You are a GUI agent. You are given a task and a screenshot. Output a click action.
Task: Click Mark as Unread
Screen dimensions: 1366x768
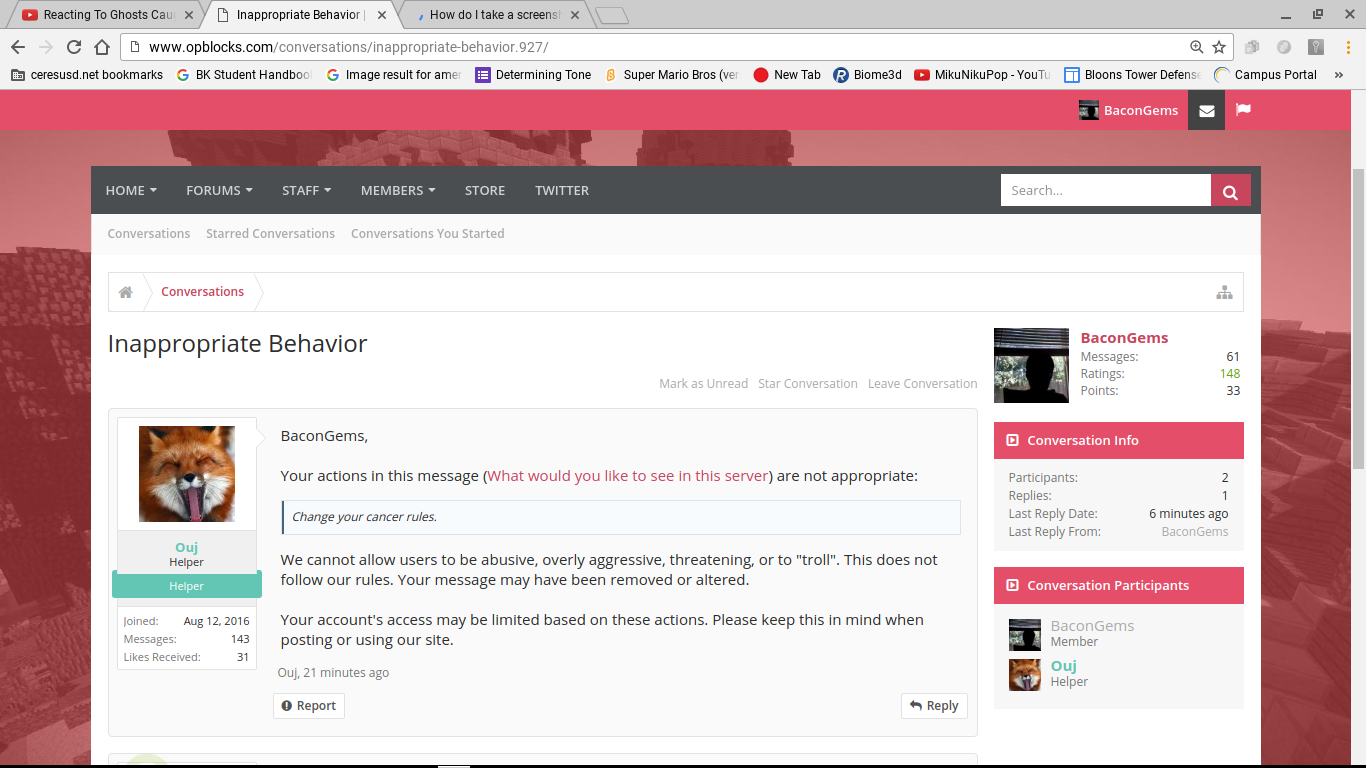coord(703,383)
